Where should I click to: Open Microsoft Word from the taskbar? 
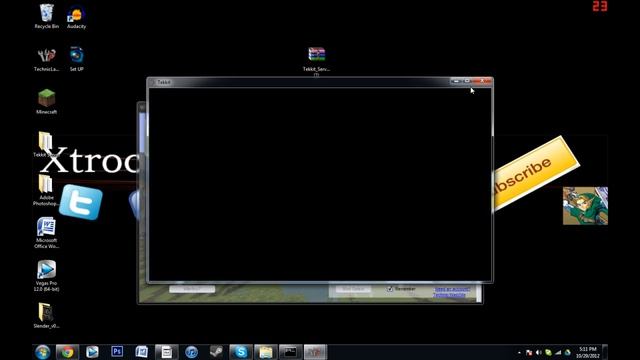tap(142, 352)
